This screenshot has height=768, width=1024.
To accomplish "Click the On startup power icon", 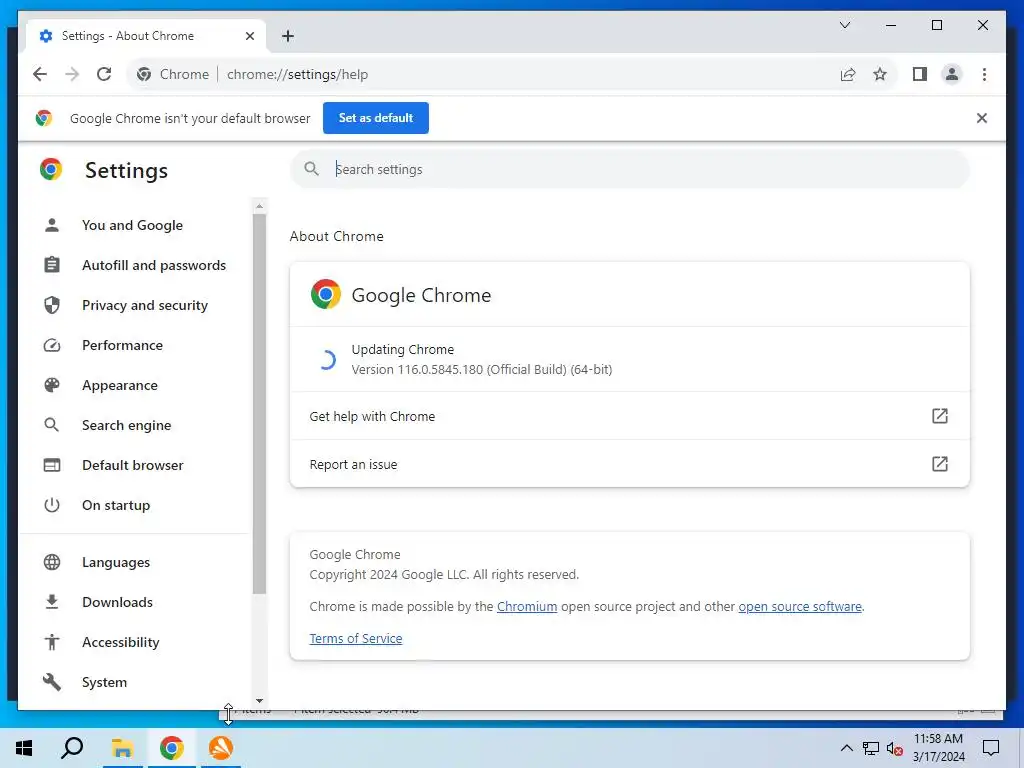I will click(x=52, y=505).
